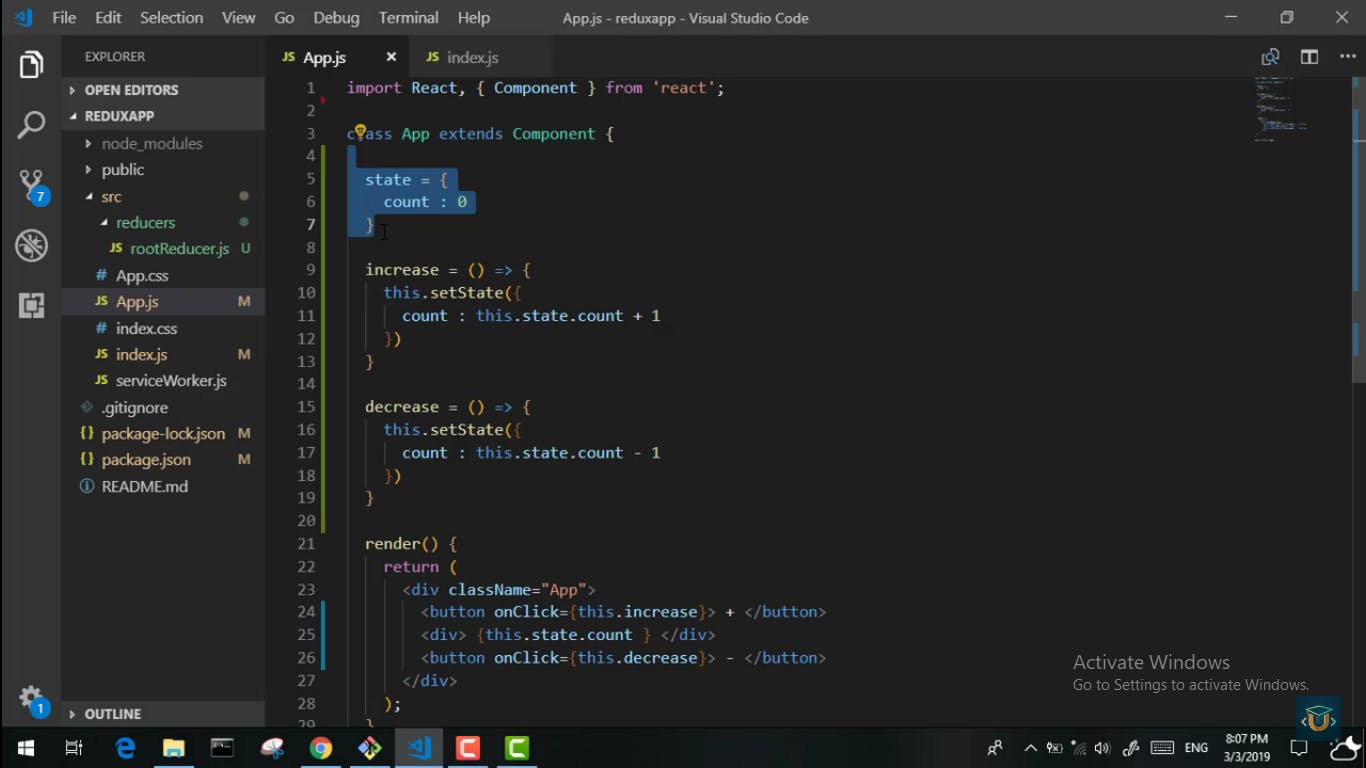Viewport: 1366px width, 768px height.
Task: Open package-lock.json in the explorer
Action: [x=164, y=434]
